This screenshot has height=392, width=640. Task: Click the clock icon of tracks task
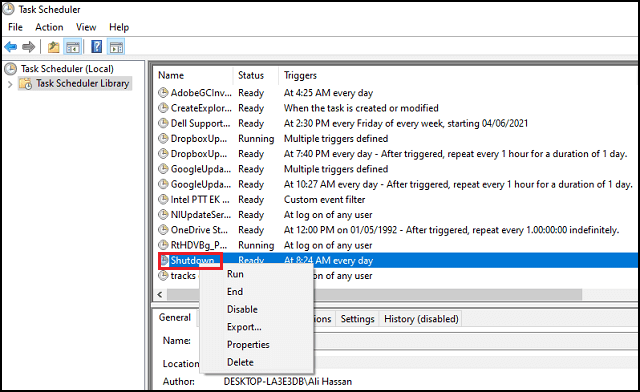(x=163, y=276)
